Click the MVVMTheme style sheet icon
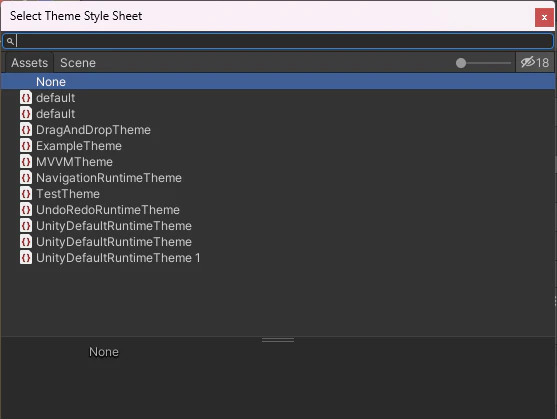This screenshot has height=419, width=557. click(26, 162)
